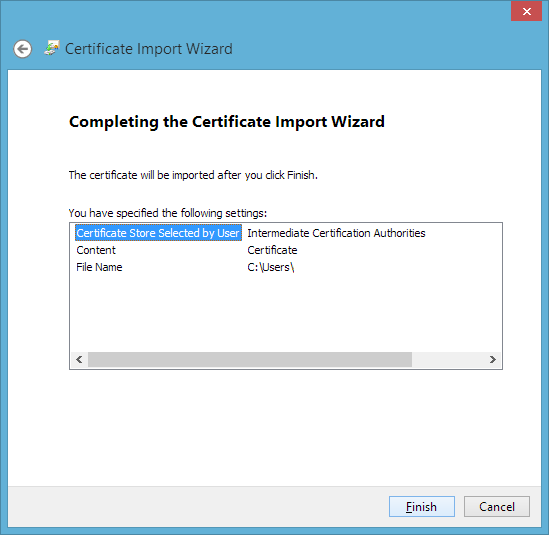549x535 pixels.
Task: Select the Content row label
Action: (96, 250)
